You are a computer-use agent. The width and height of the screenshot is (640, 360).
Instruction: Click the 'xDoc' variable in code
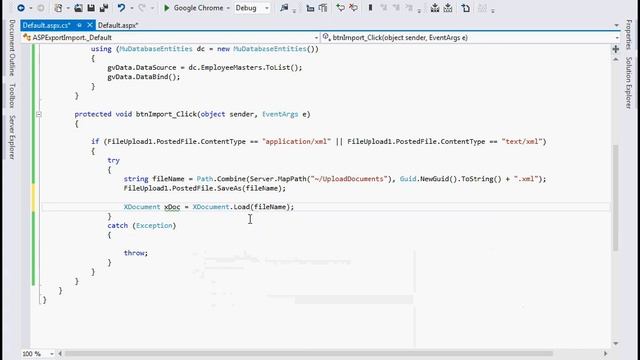pyautogui.click(x=172, y=207)
